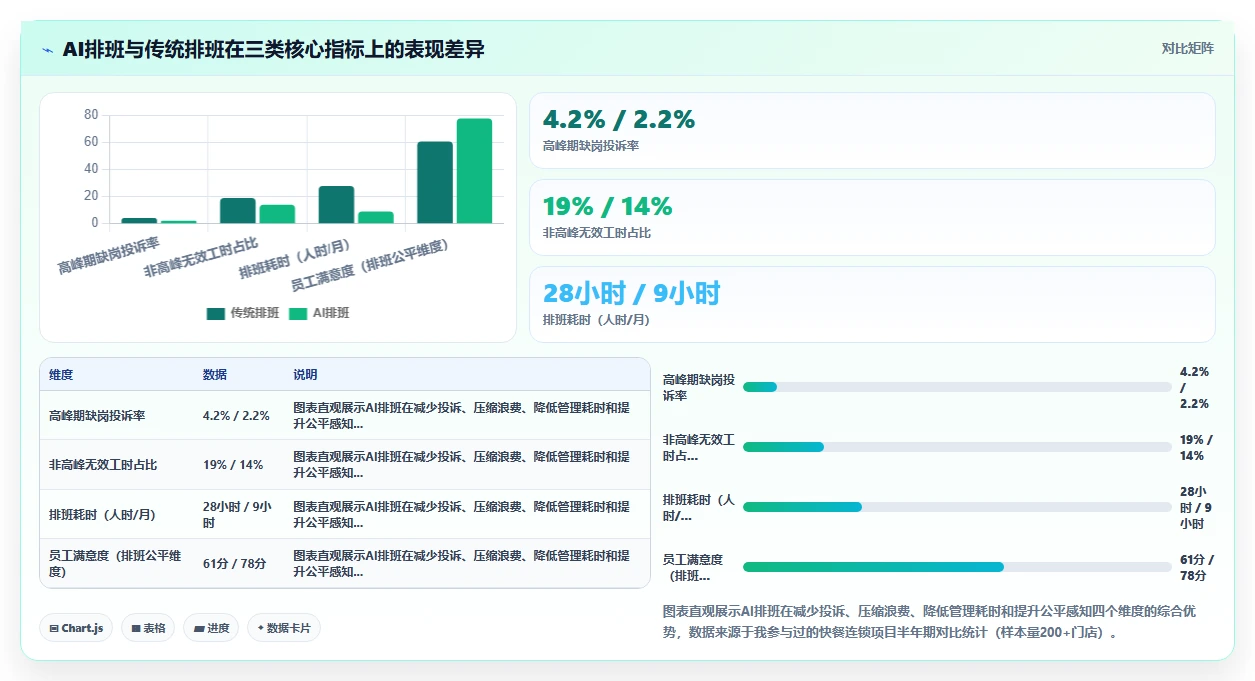Viewport: 1255px width, 681px height.
Task: Click the 维度 column header
Action: click(61, 375)
